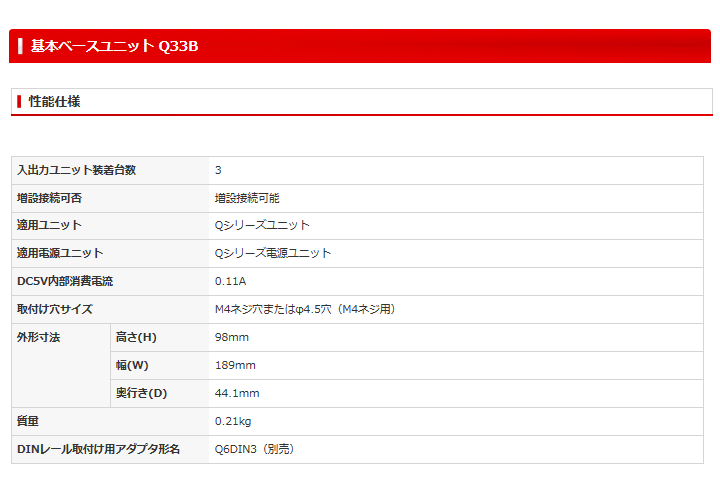Select the Qシリーズユニット value
Screen dimensions: 720x485
pyautogui.click(x=262, y=226)
